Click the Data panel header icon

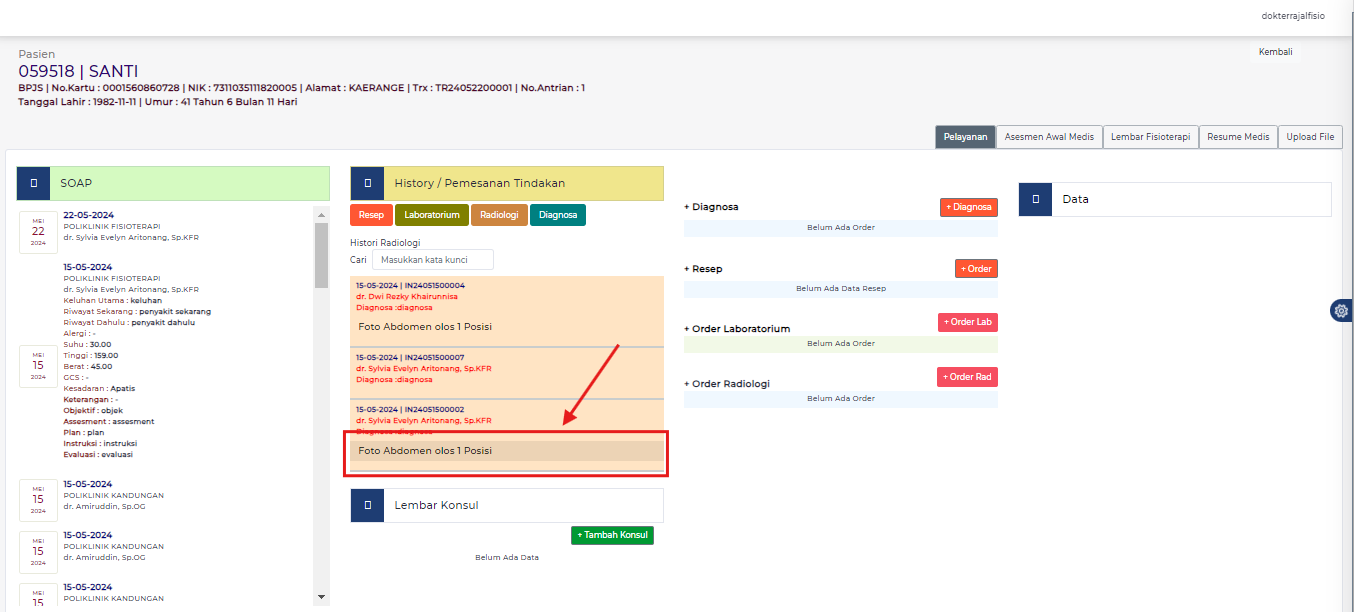coord(1036,199)
